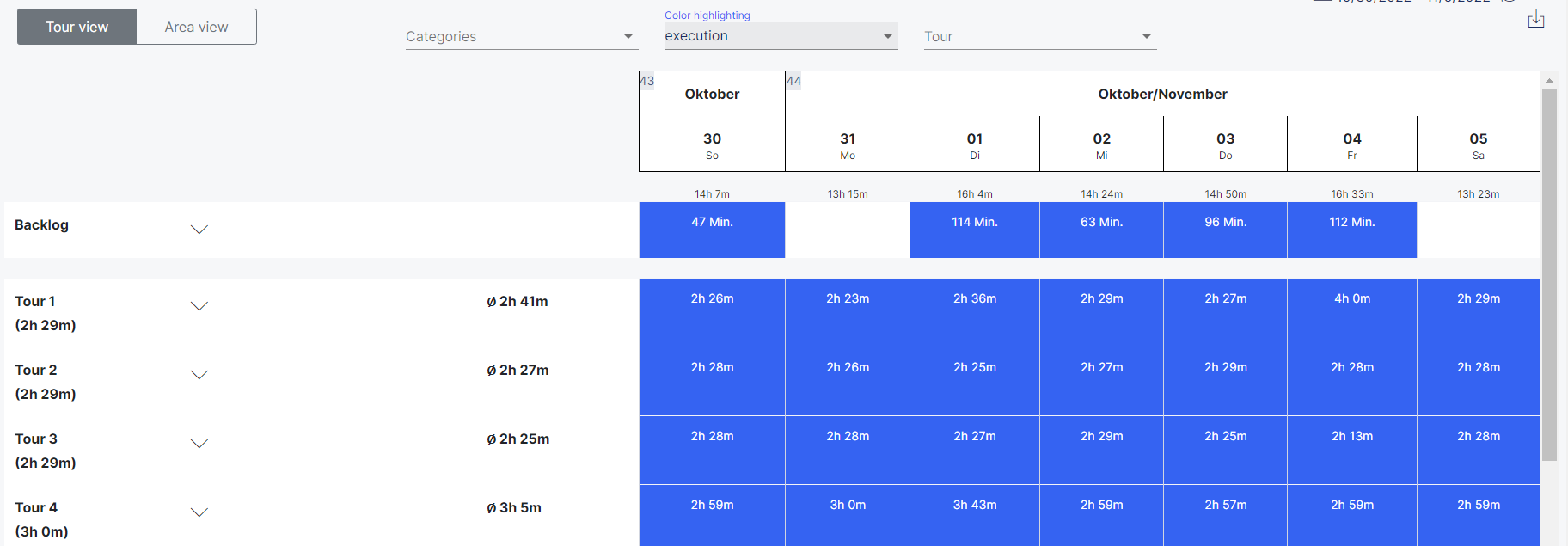Open Tour 1 cell 4h 0m

click(1352, 312)
